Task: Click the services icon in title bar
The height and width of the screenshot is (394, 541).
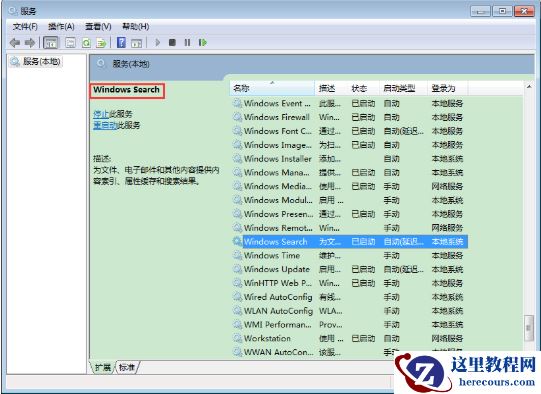Action: (13, 11)
